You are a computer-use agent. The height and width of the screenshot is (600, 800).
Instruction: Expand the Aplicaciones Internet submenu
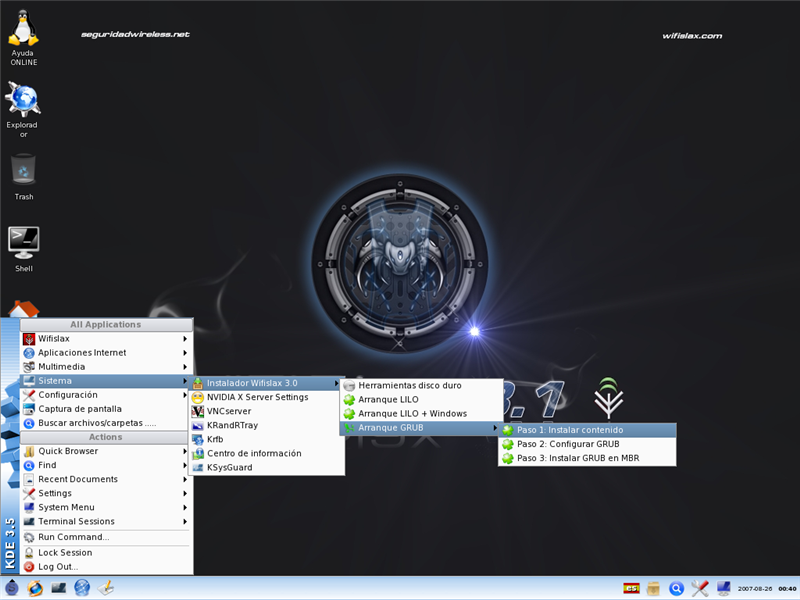[x=105, y=353]
